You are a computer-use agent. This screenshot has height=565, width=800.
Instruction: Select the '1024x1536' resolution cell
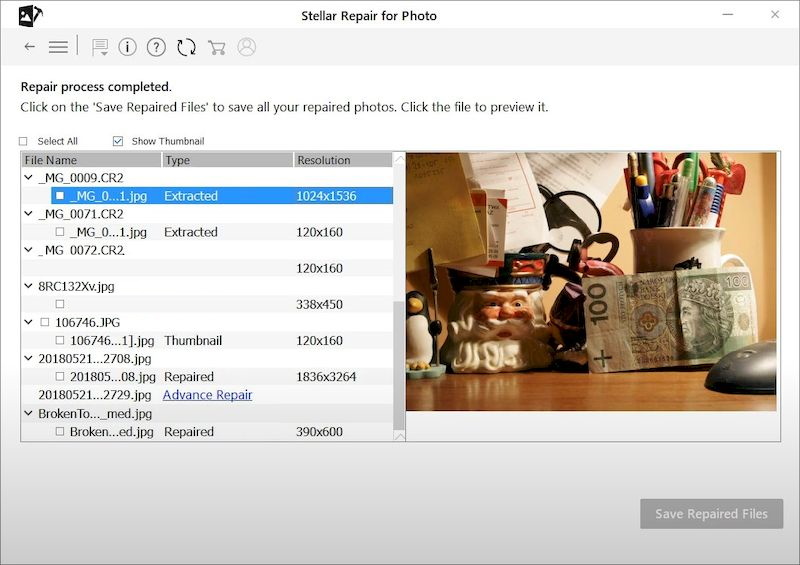pyautogui.click(x=326, y=196)
